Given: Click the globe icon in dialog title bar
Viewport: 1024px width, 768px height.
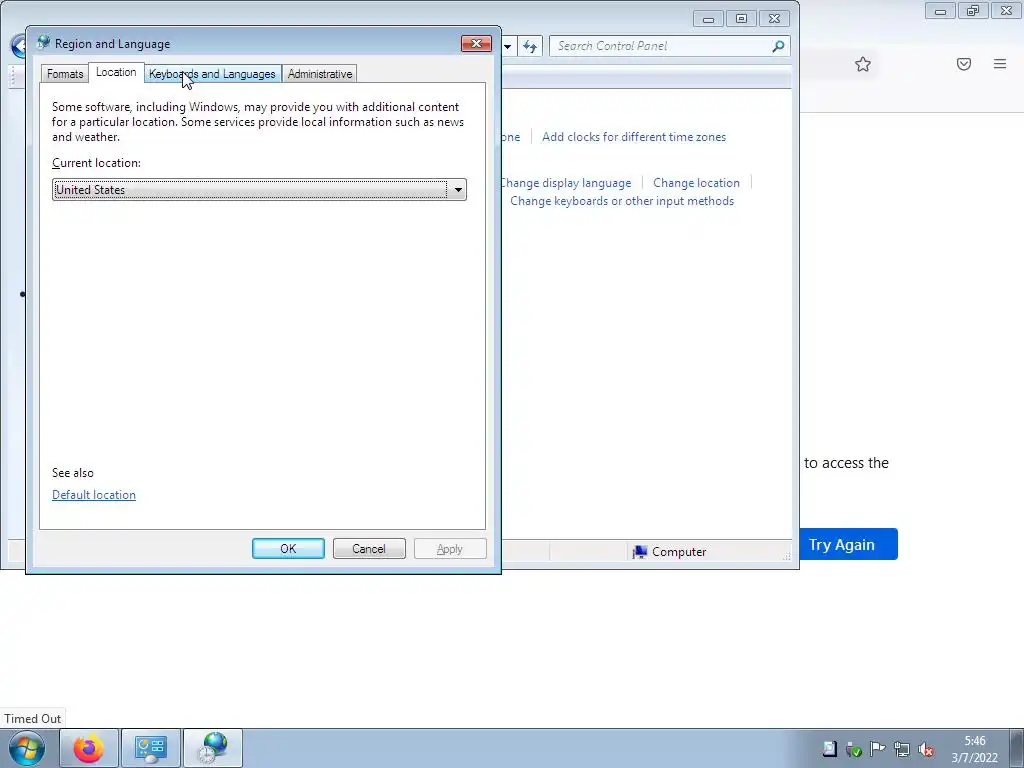Looking at the screenshot, I should click(x=43, y=43).
